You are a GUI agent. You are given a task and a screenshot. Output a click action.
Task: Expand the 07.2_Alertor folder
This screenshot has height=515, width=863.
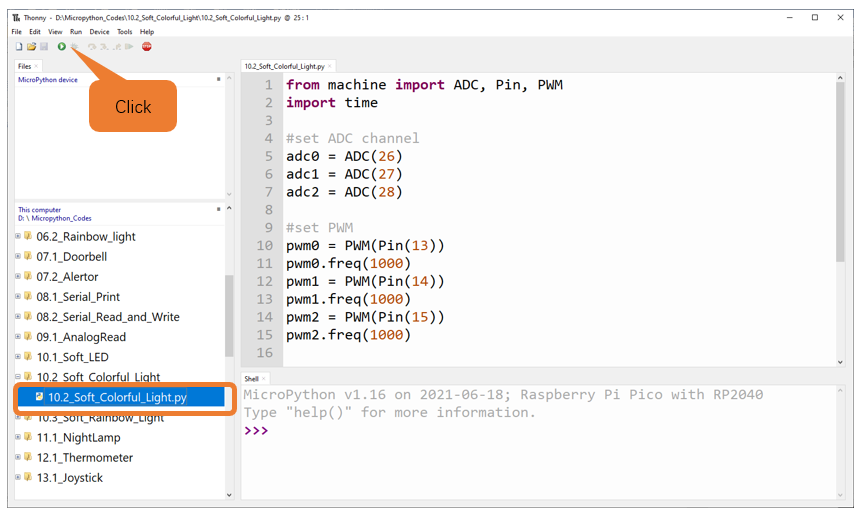point(18,276)
